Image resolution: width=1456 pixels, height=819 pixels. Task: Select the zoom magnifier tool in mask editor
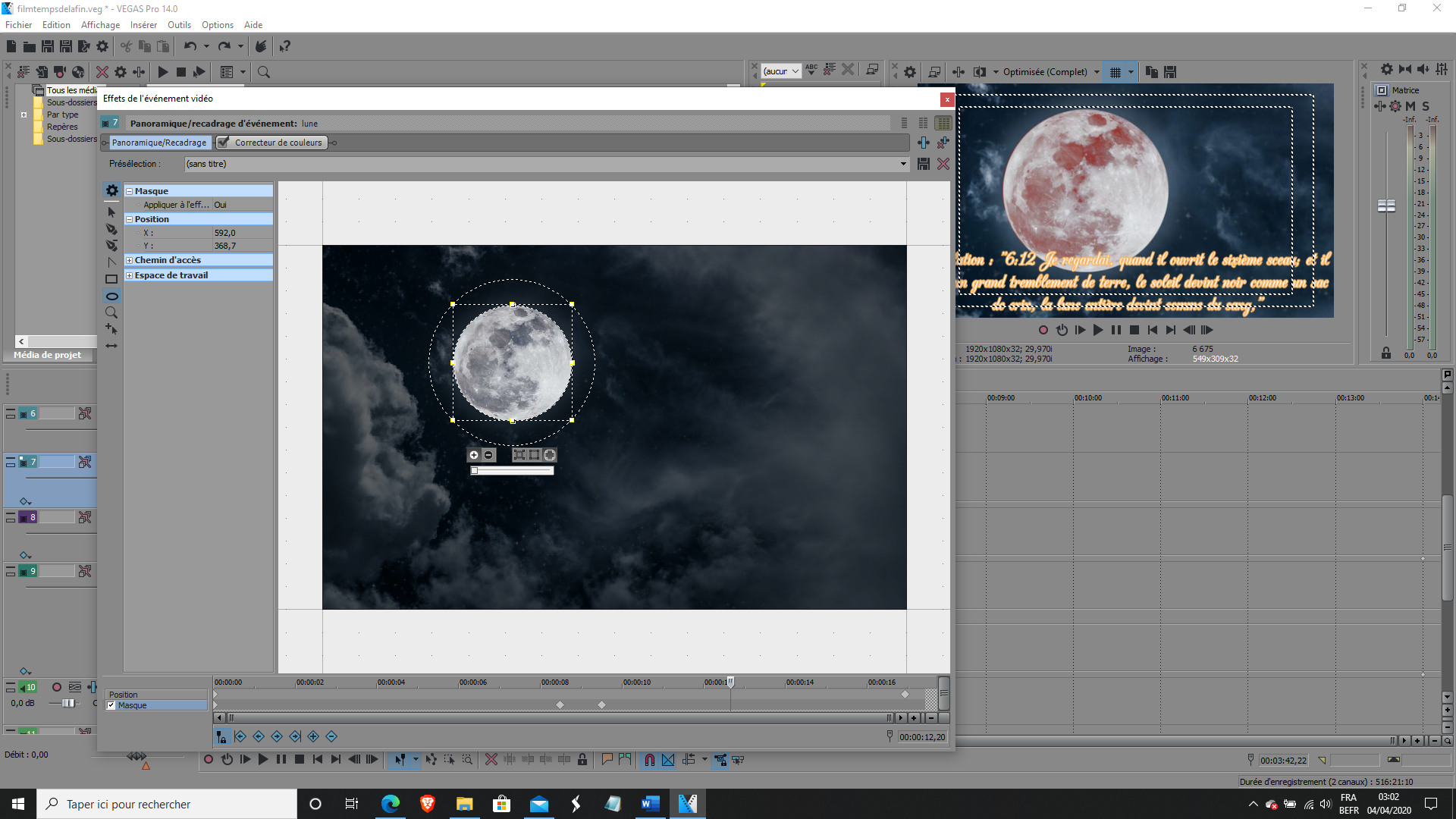111,312
